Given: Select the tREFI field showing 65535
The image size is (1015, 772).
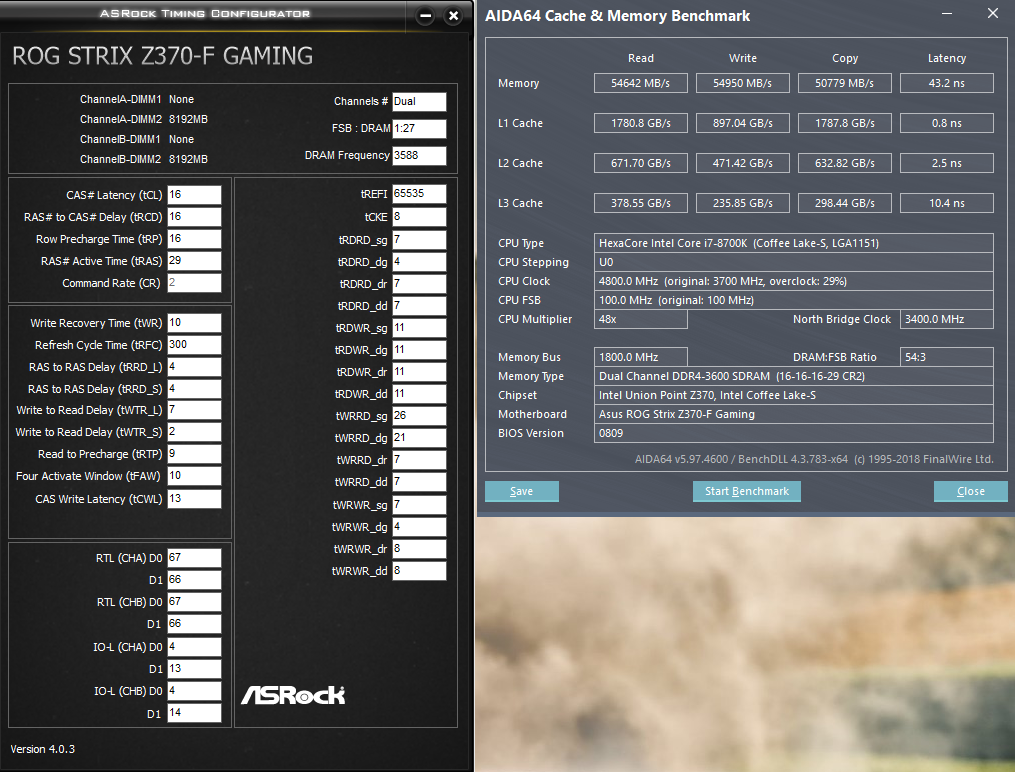Looking at the screenshot, I should [419, 193].
